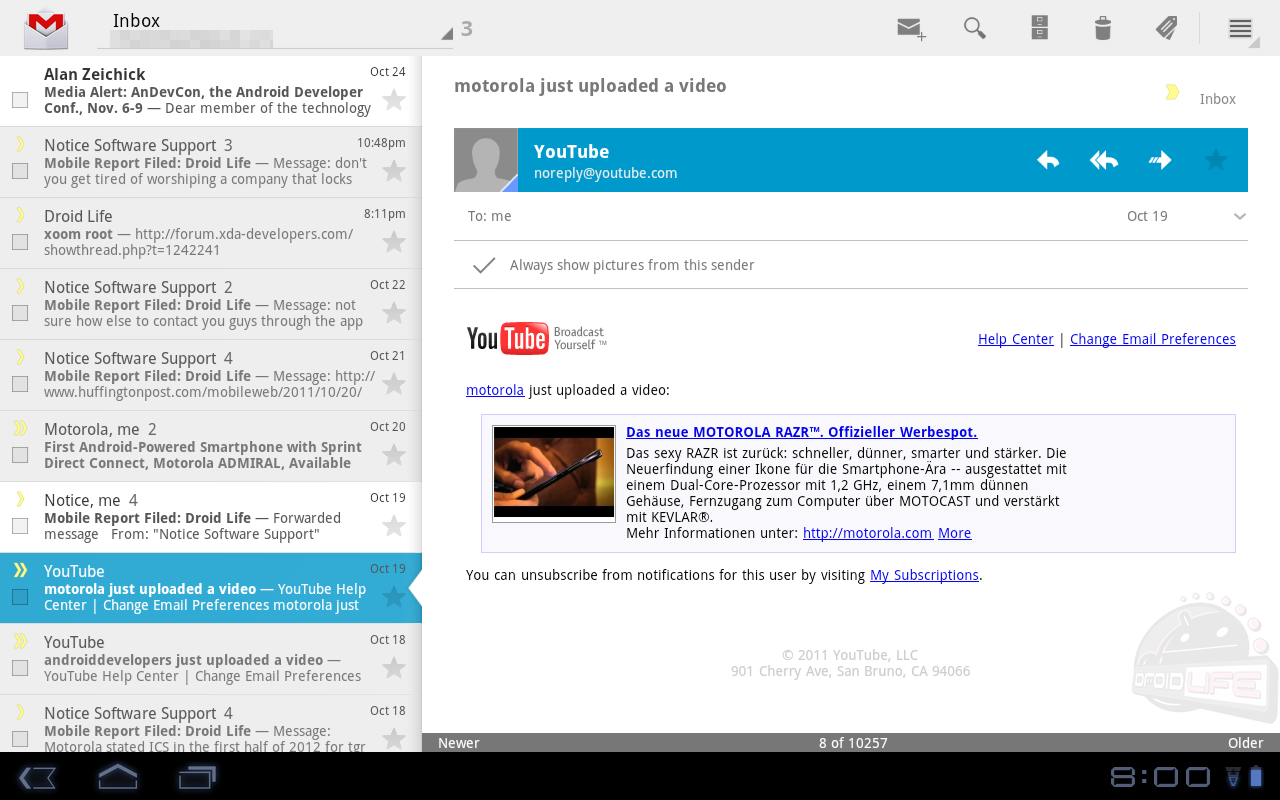Viewport: 1280px width, 800px height.
Task: Open the labels tag icon
Action: click(1166, 28)
